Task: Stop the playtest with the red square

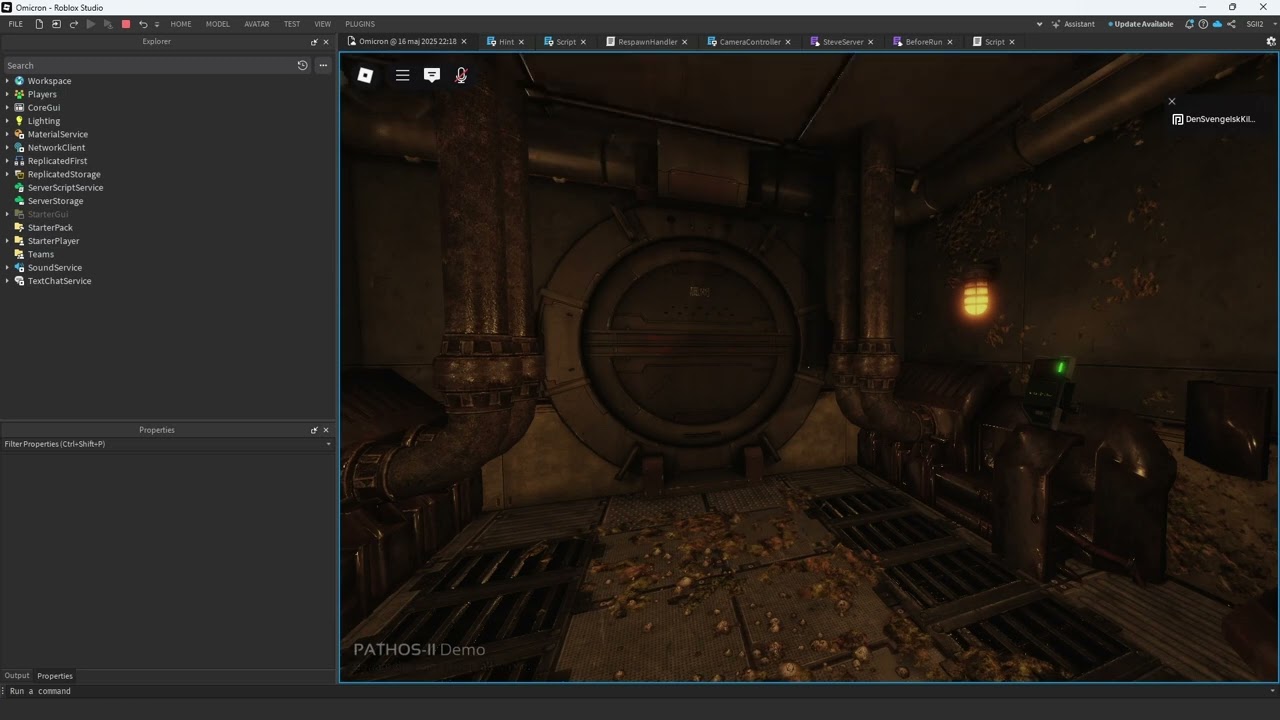Action: tap(126, 24)
